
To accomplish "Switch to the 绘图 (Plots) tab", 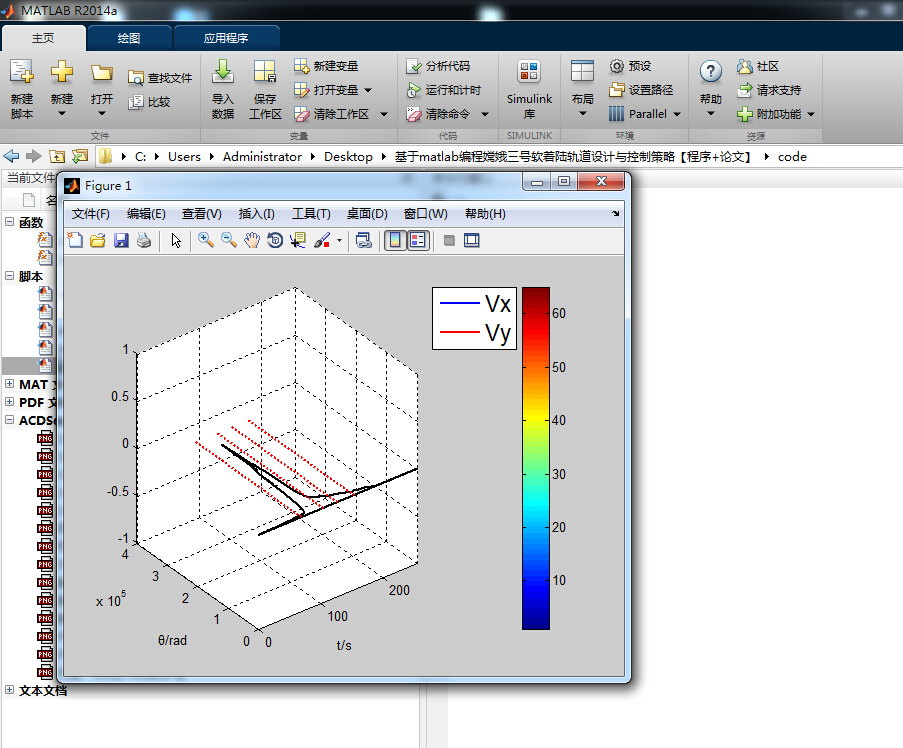I will click(128, 38).
